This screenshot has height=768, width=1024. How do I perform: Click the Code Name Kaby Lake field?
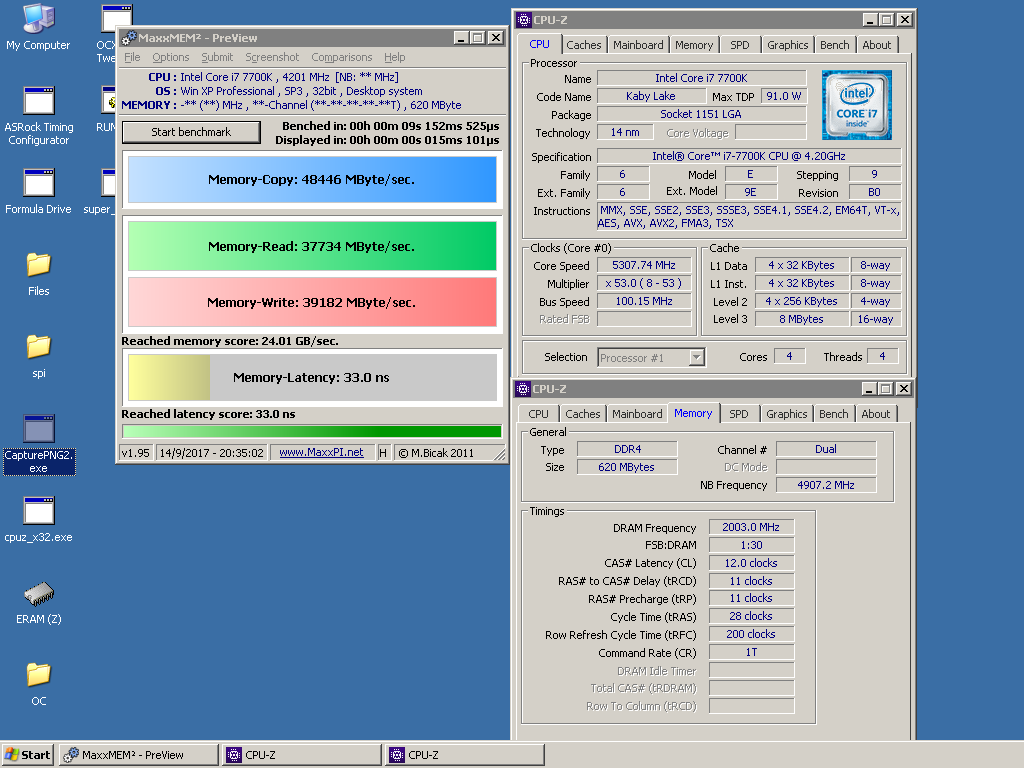coord(650,96)
